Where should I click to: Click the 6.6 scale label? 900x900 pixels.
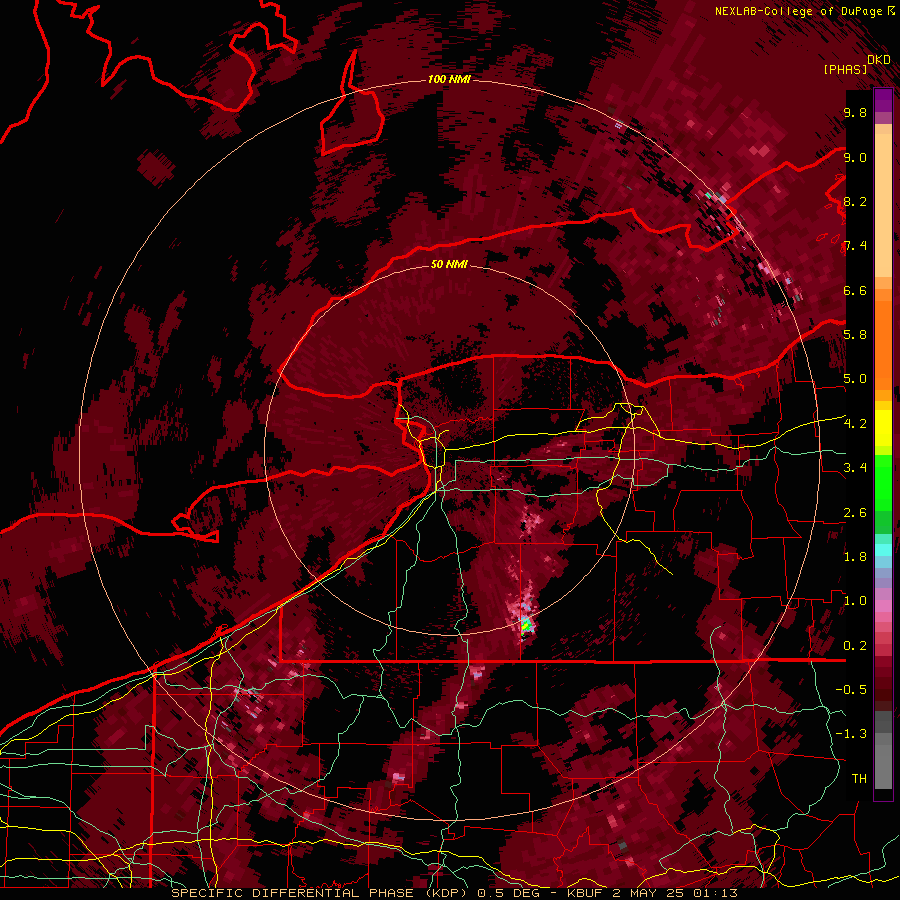click(x=855, y=291)
